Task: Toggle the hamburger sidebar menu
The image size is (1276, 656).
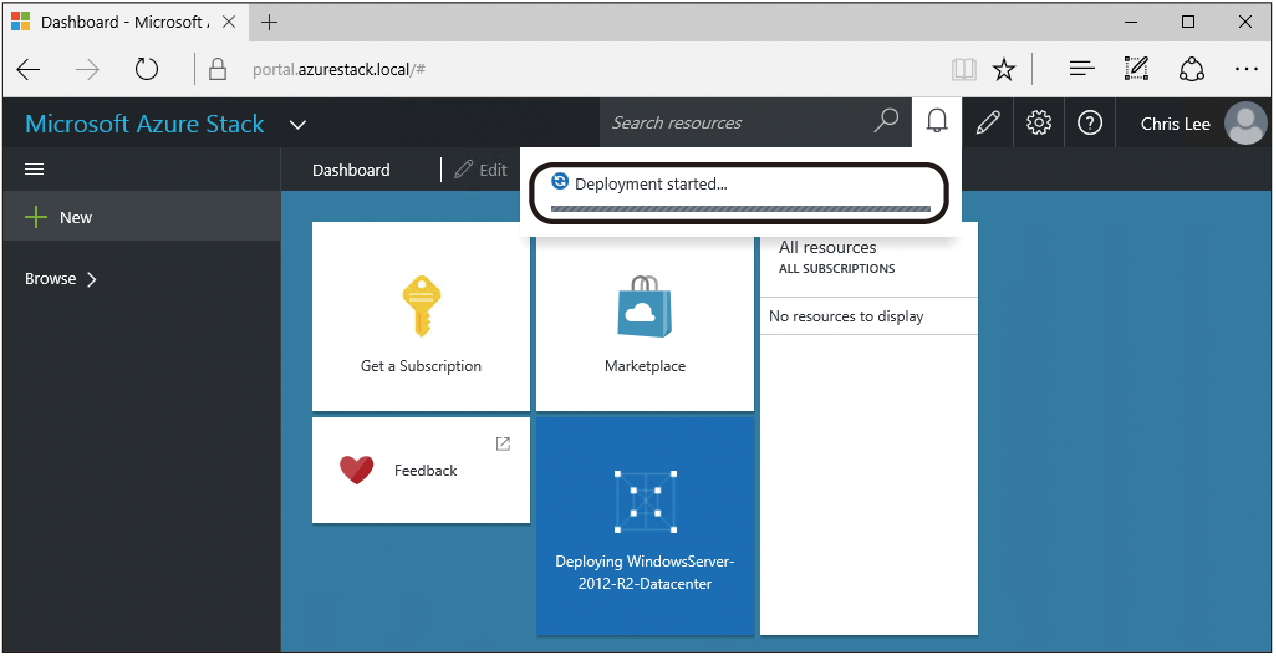Action: (x=35, y=170)
